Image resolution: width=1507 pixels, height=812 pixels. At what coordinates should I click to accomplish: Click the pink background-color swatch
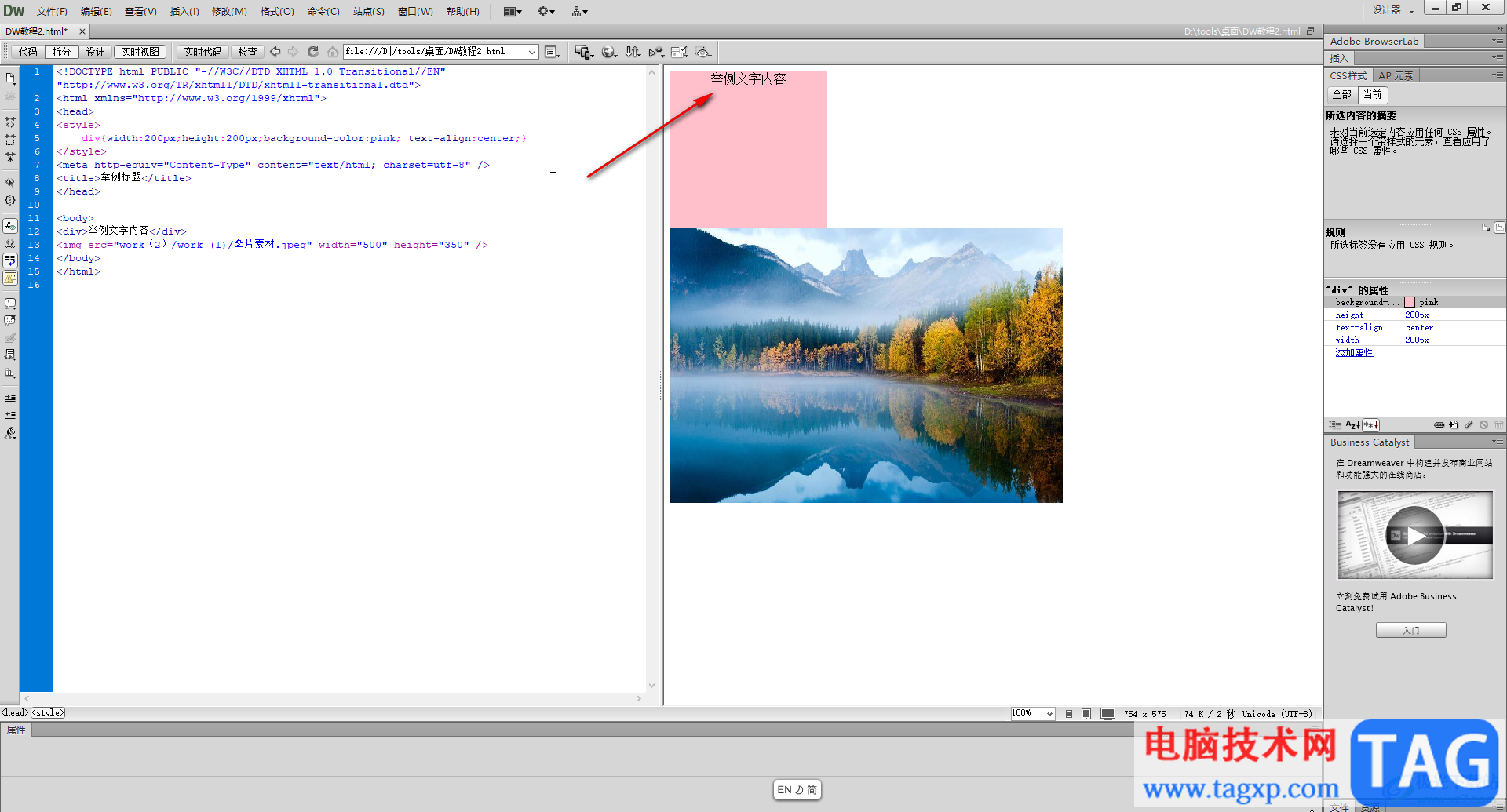tap(1410, 302)
